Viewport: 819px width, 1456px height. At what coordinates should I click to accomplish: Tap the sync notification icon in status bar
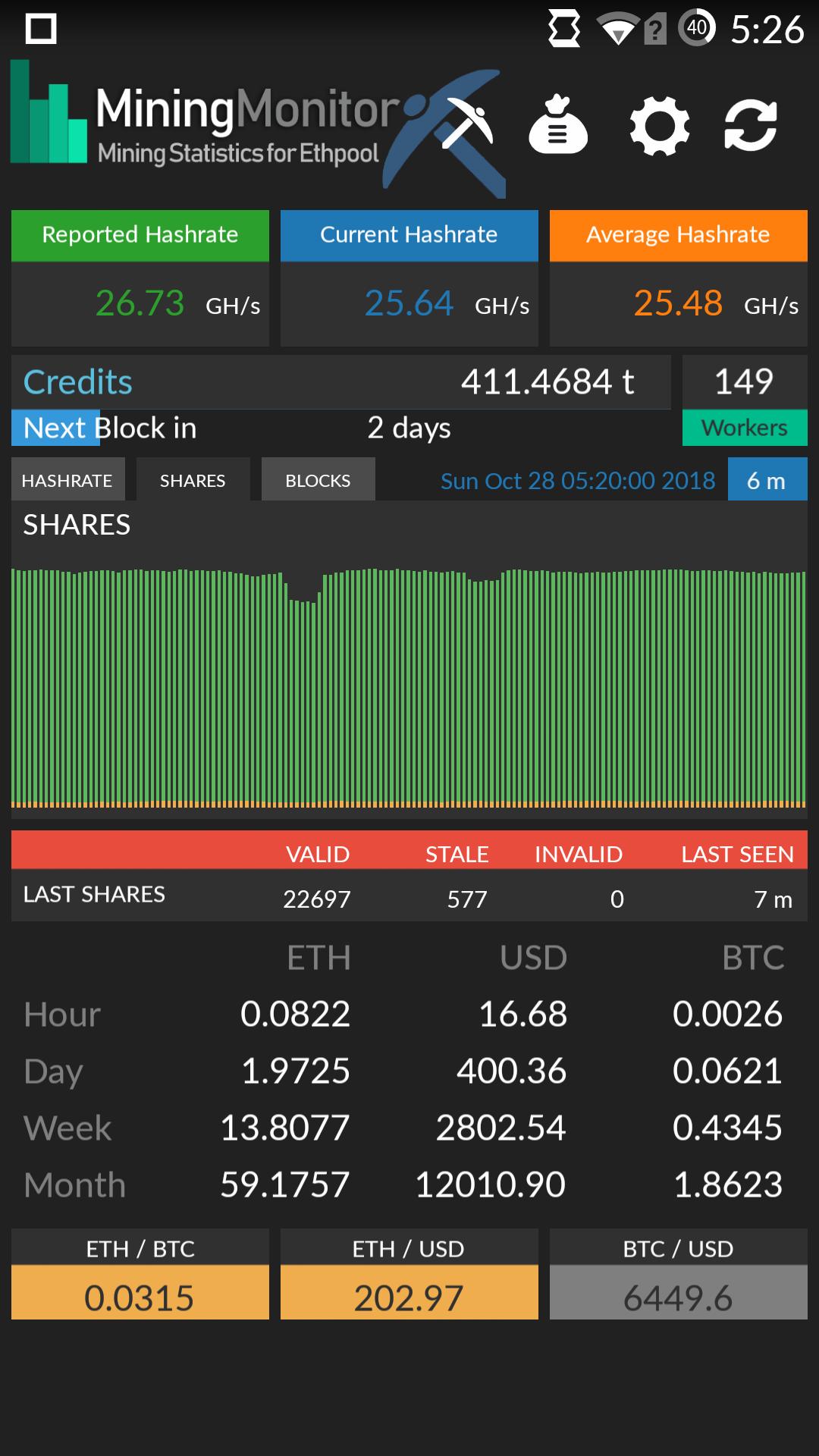[x=564, y=30]
